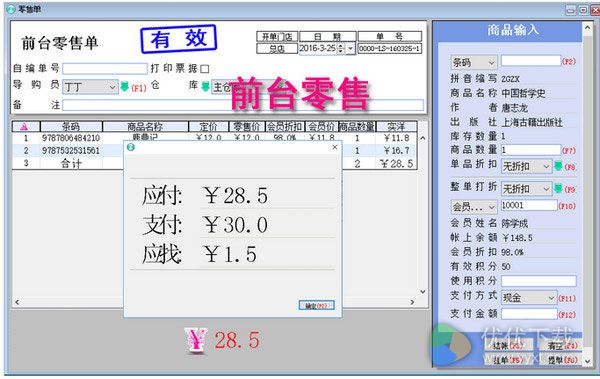Click the 商品输入 panel scroll up arrow
Image resolution: width=600 pixels, height=379 pixels.
click(587, 27)
